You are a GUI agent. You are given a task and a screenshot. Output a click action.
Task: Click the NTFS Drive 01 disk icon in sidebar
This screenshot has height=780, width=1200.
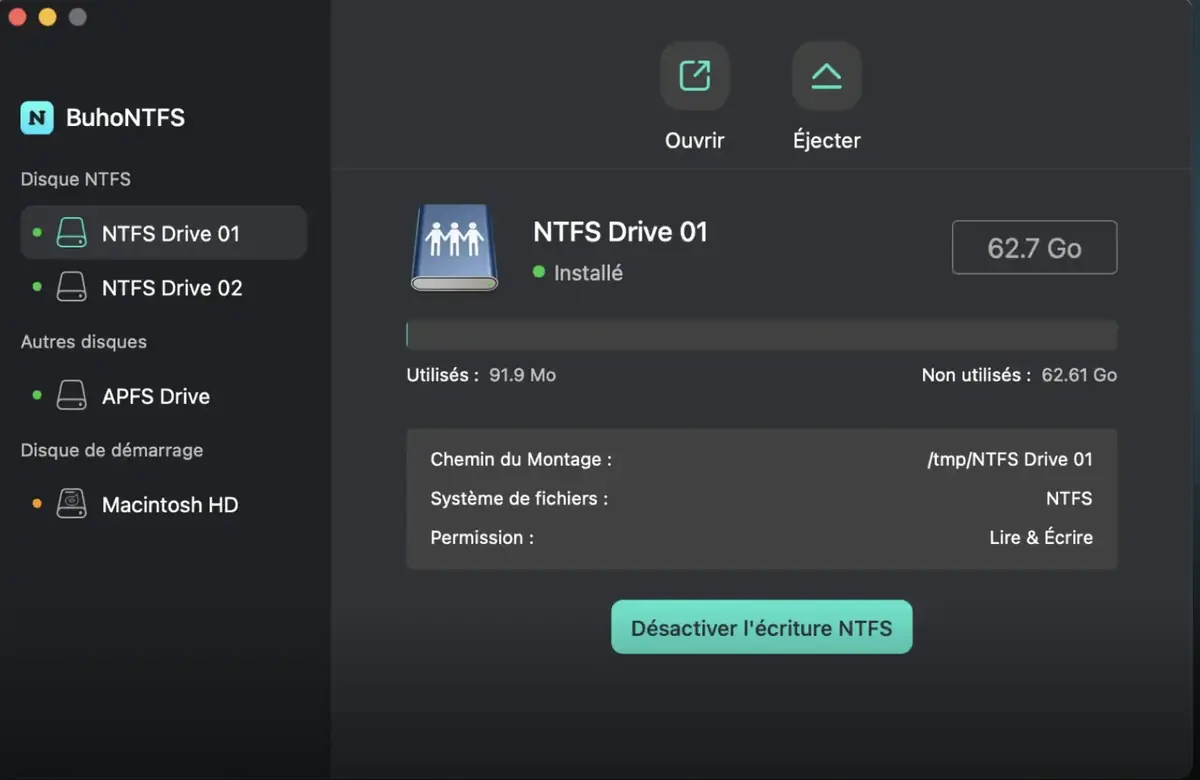click(x=72, y=233)
